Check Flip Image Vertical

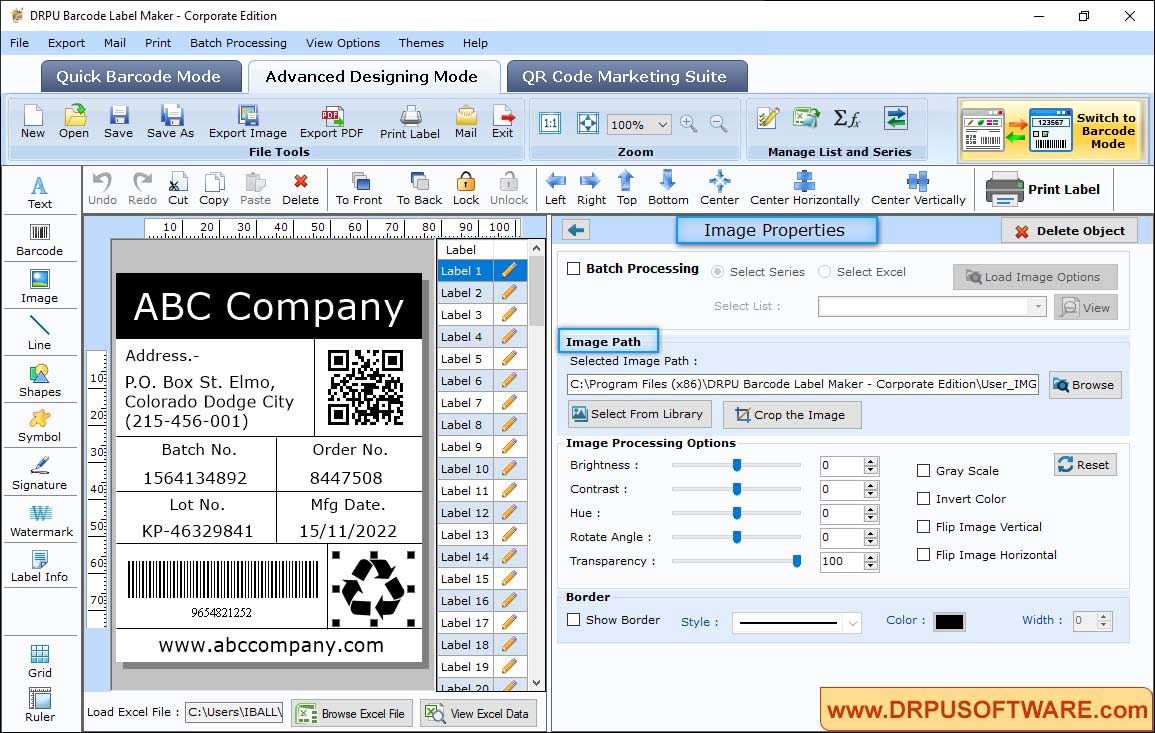(923, 527)
